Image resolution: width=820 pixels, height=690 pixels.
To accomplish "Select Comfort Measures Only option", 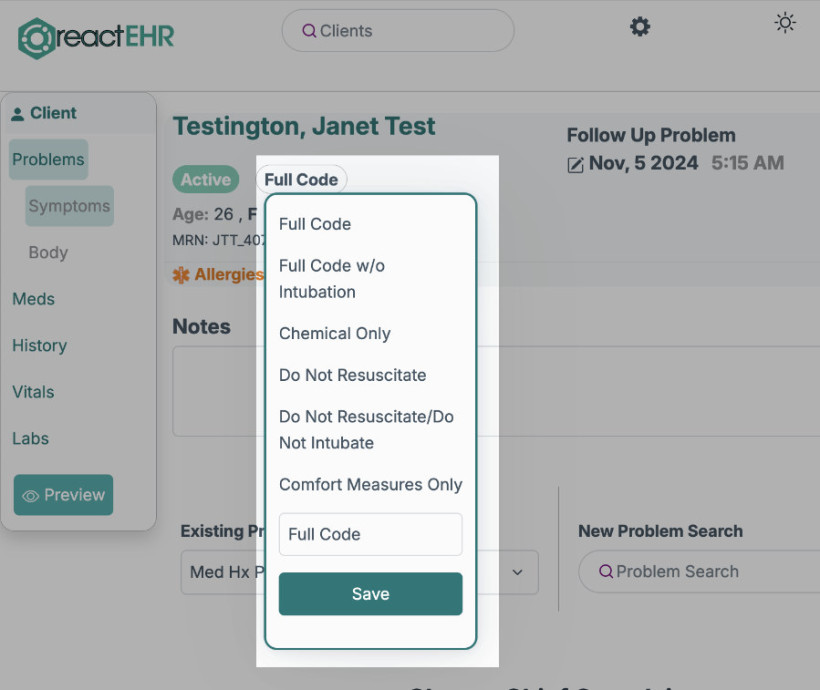I will 370,484.
